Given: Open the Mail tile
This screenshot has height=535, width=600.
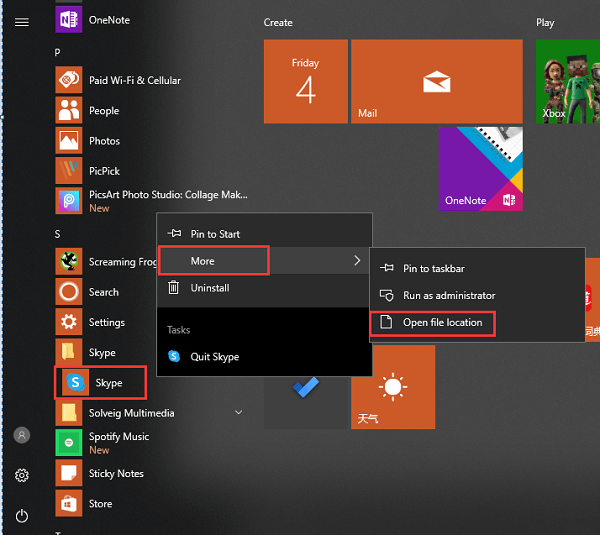Looking at the screenshot, I should [437, 82].
